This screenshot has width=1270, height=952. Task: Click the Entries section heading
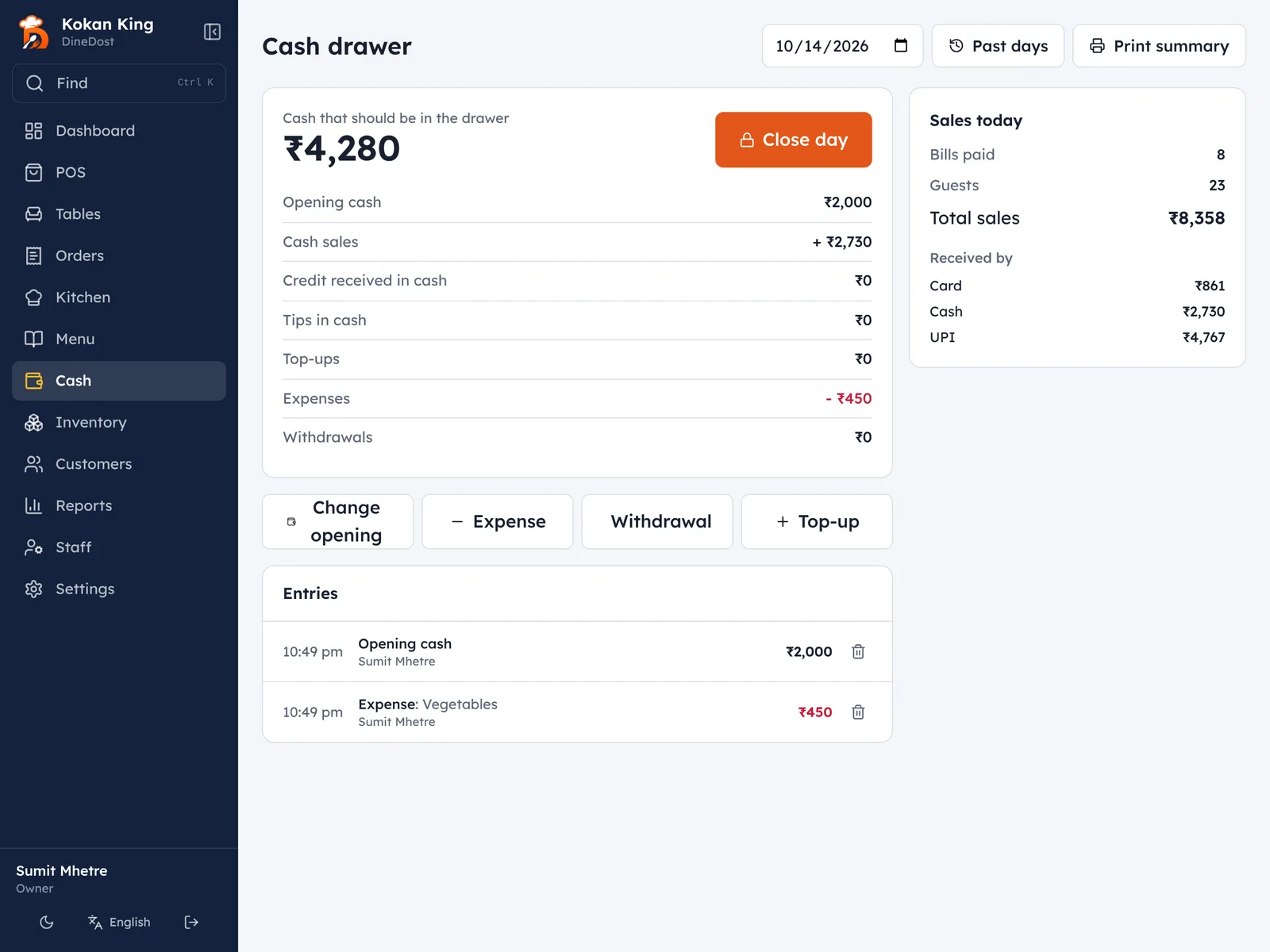pyautogui.click(x=310, y=593)
